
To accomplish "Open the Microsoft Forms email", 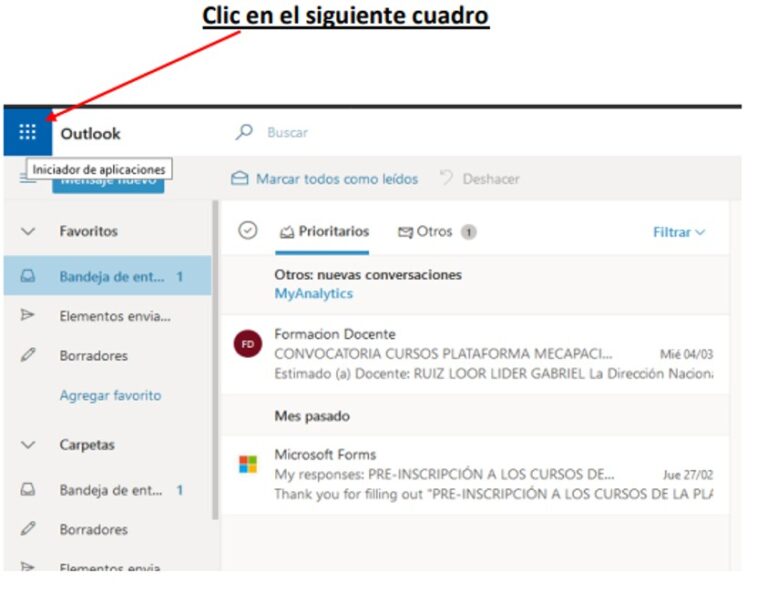I will coord(475,474).
